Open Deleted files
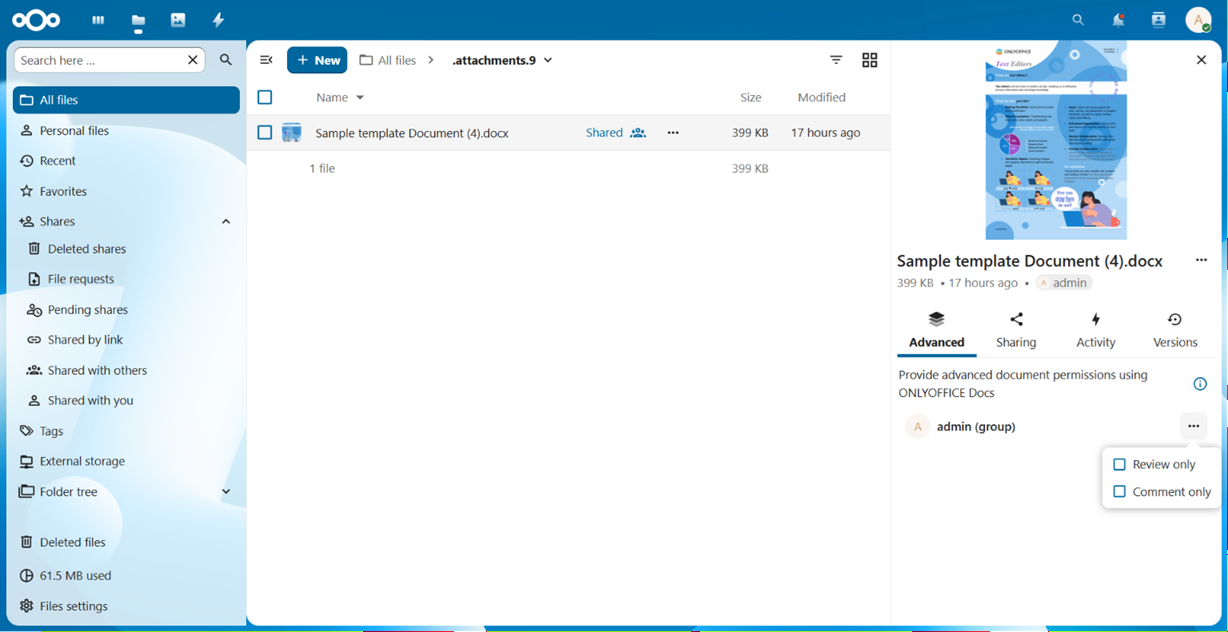This screenshot has height=632, width=1228. click(126, 542)
